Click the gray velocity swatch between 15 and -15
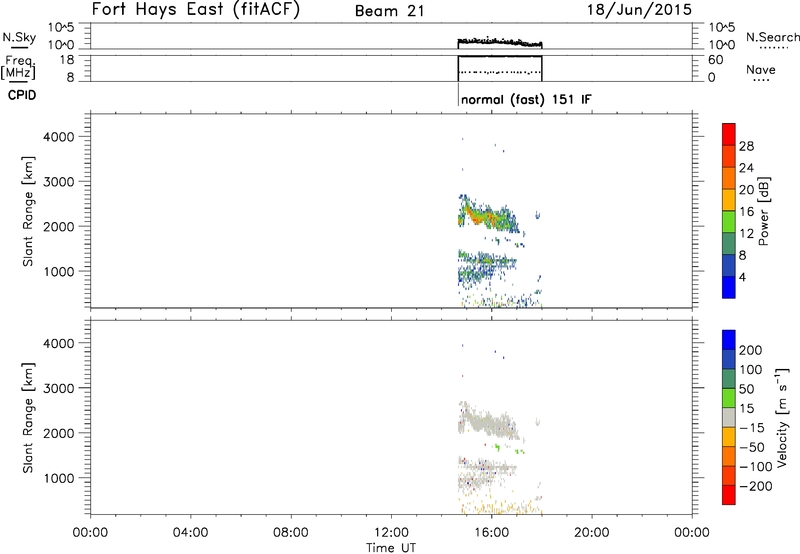The height and width of the screenshot is (554, 800). (729, 417)
